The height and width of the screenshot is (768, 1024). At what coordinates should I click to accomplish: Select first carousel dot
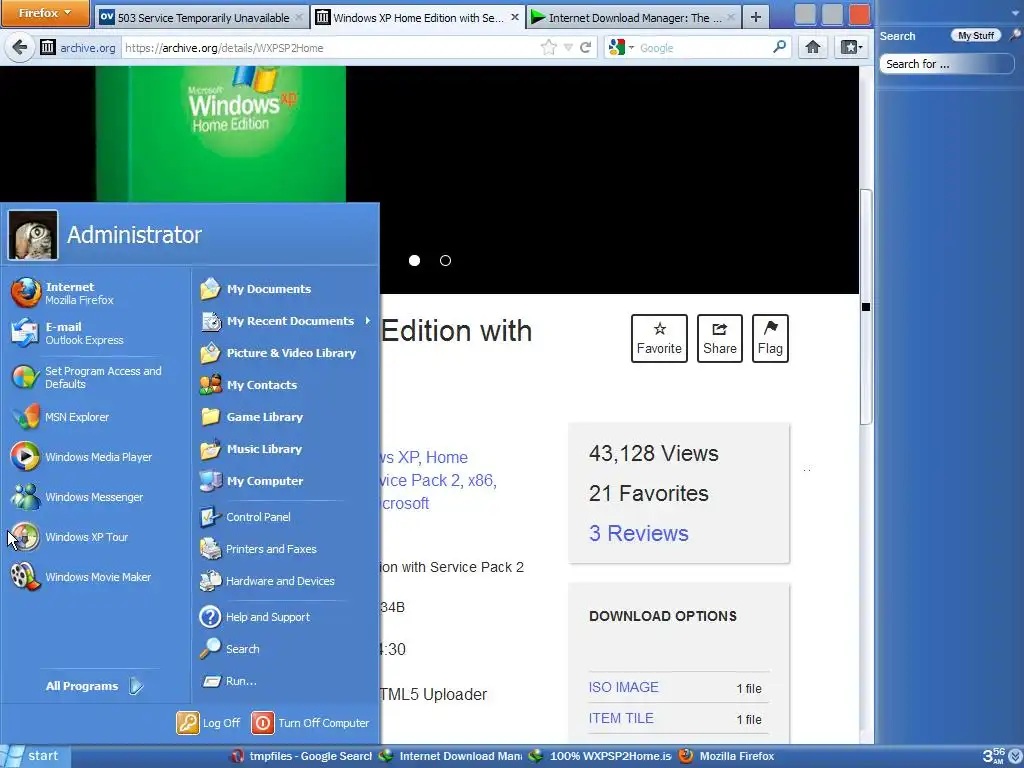coord(414,261)
